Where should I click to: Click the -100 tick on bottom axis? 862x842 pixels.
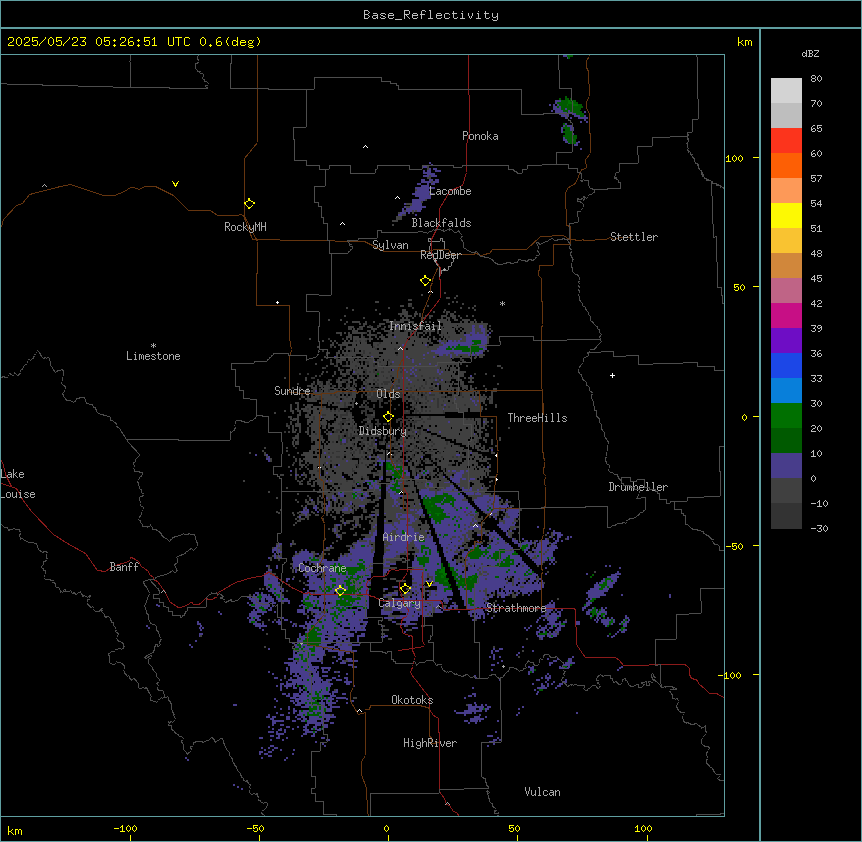pos(125,828)
